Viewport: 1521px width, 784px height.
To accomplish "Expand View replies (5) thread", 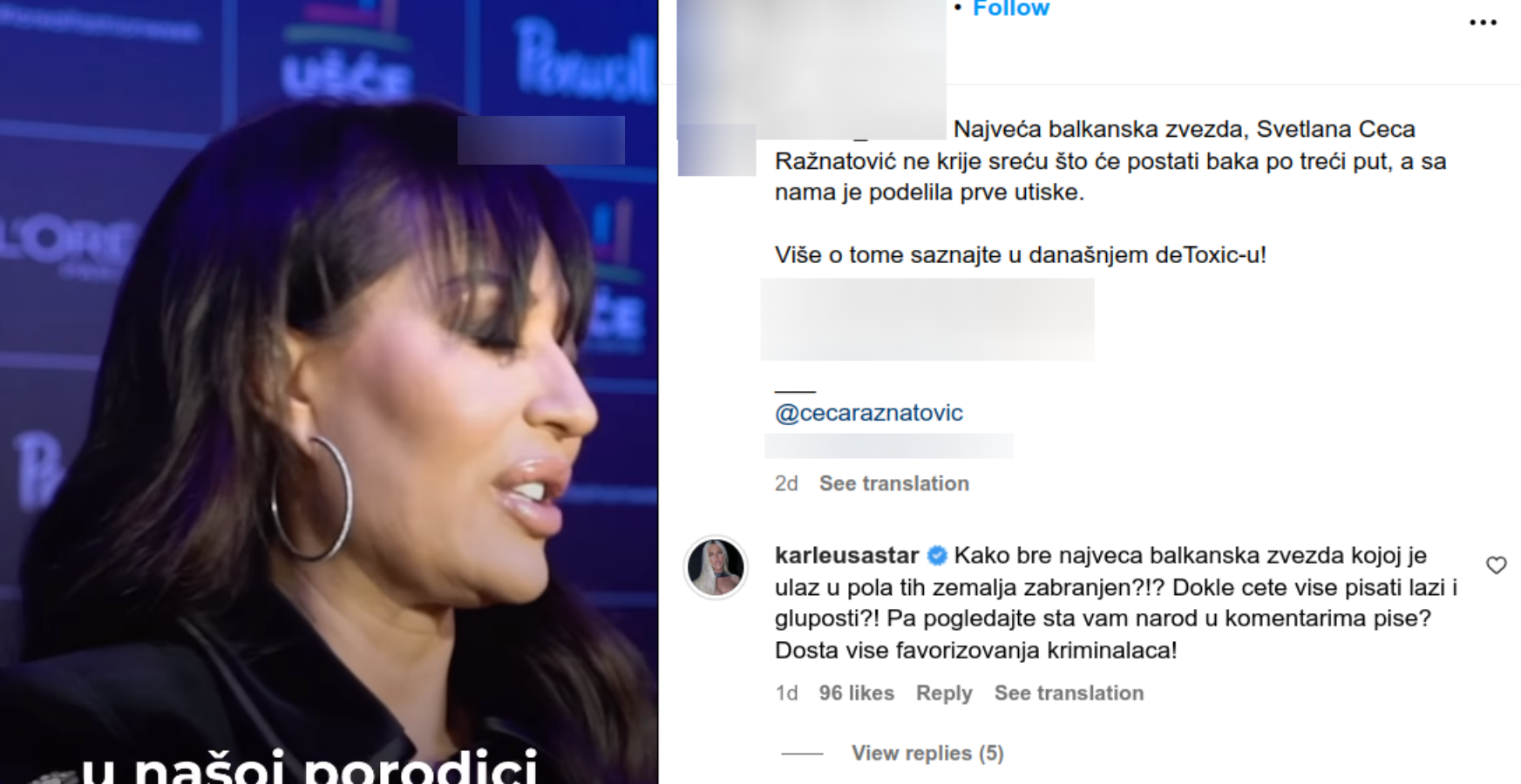I will pos(927,754).
